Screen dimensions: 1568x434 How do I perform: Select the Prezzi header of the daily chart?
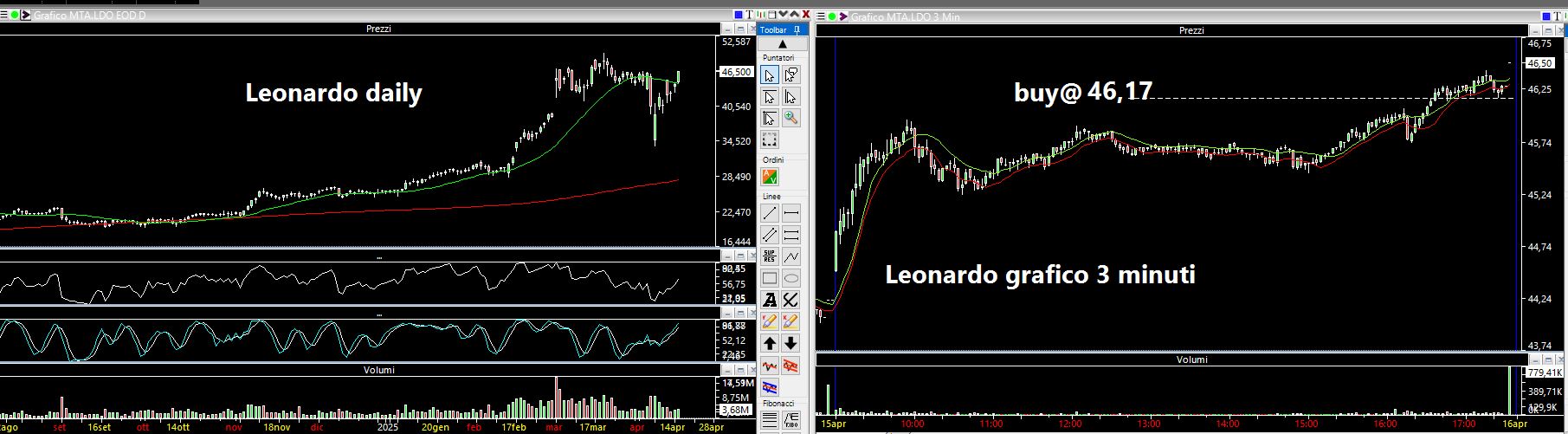tap(378, 29)
